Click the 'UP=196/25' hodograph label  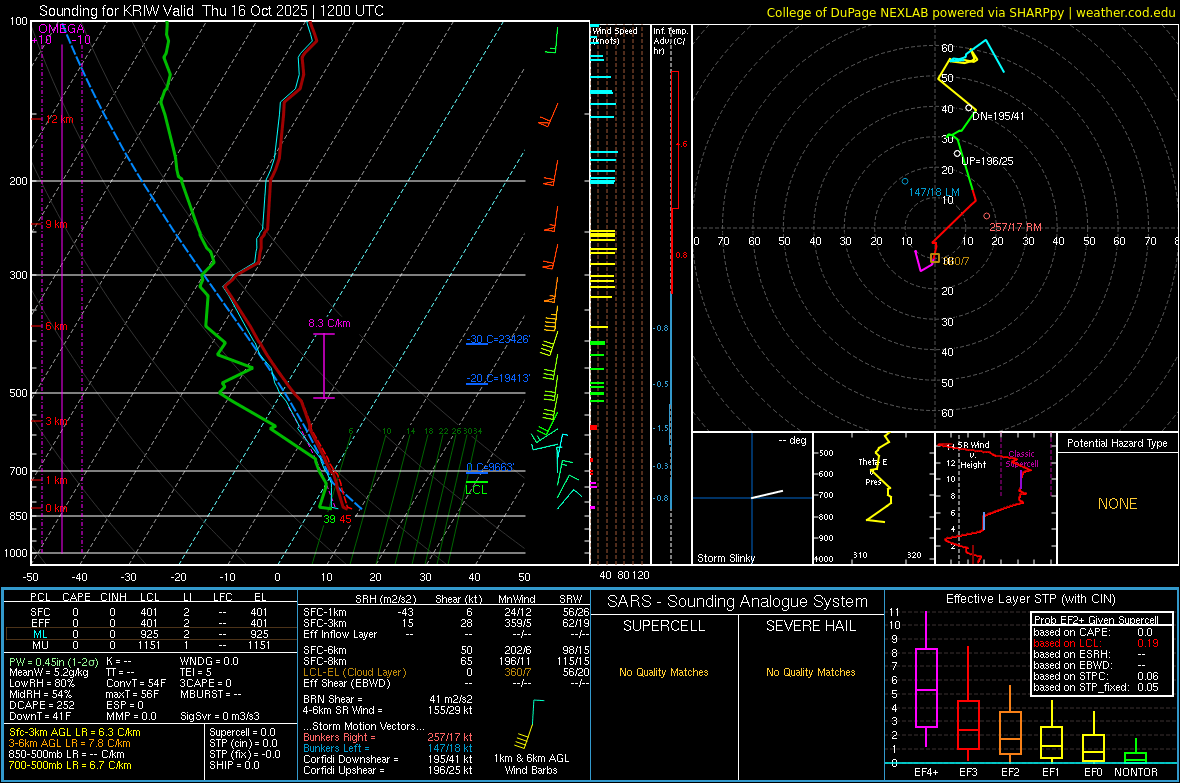tap(987, 161)
